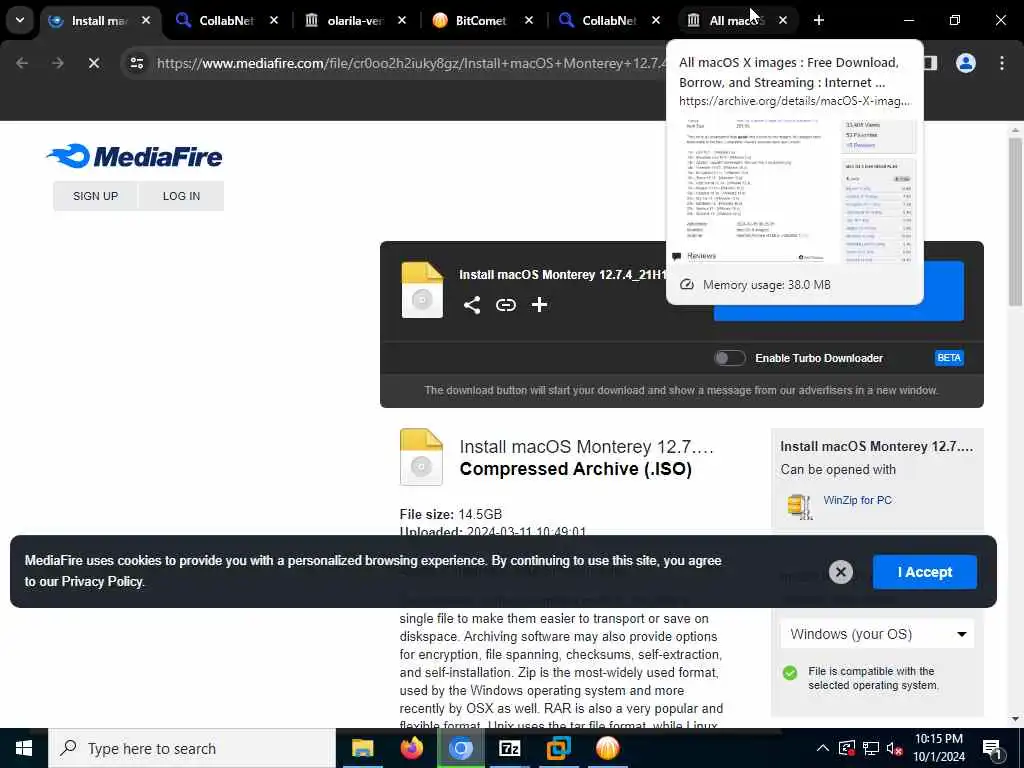Dismiss the cookie banner with X
The width and height of the screenshot is (1024, 768).
[x=840, y=572]
